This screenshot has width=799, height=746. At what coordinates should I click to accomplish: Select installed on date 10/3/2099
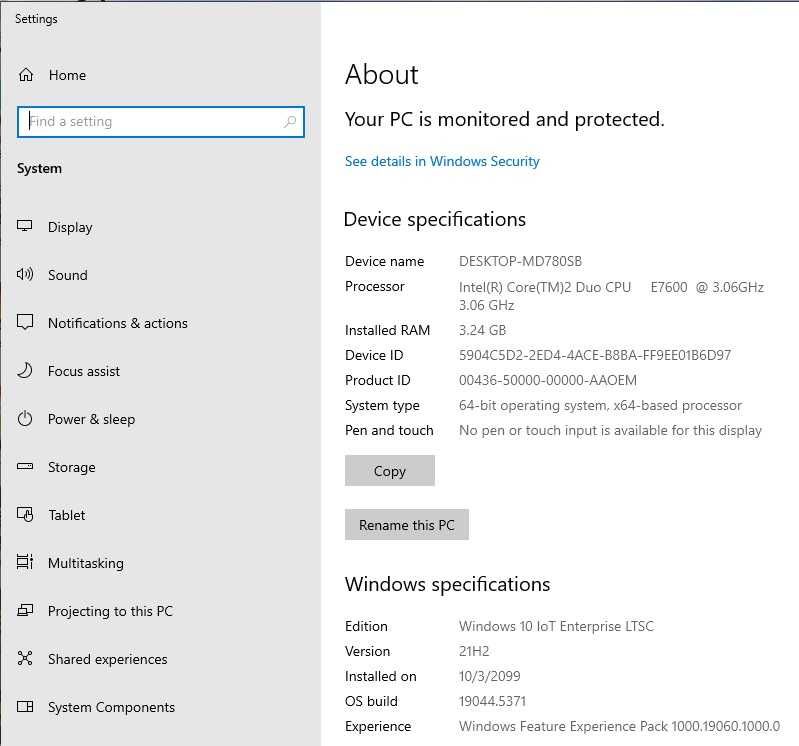pos(490,676)
